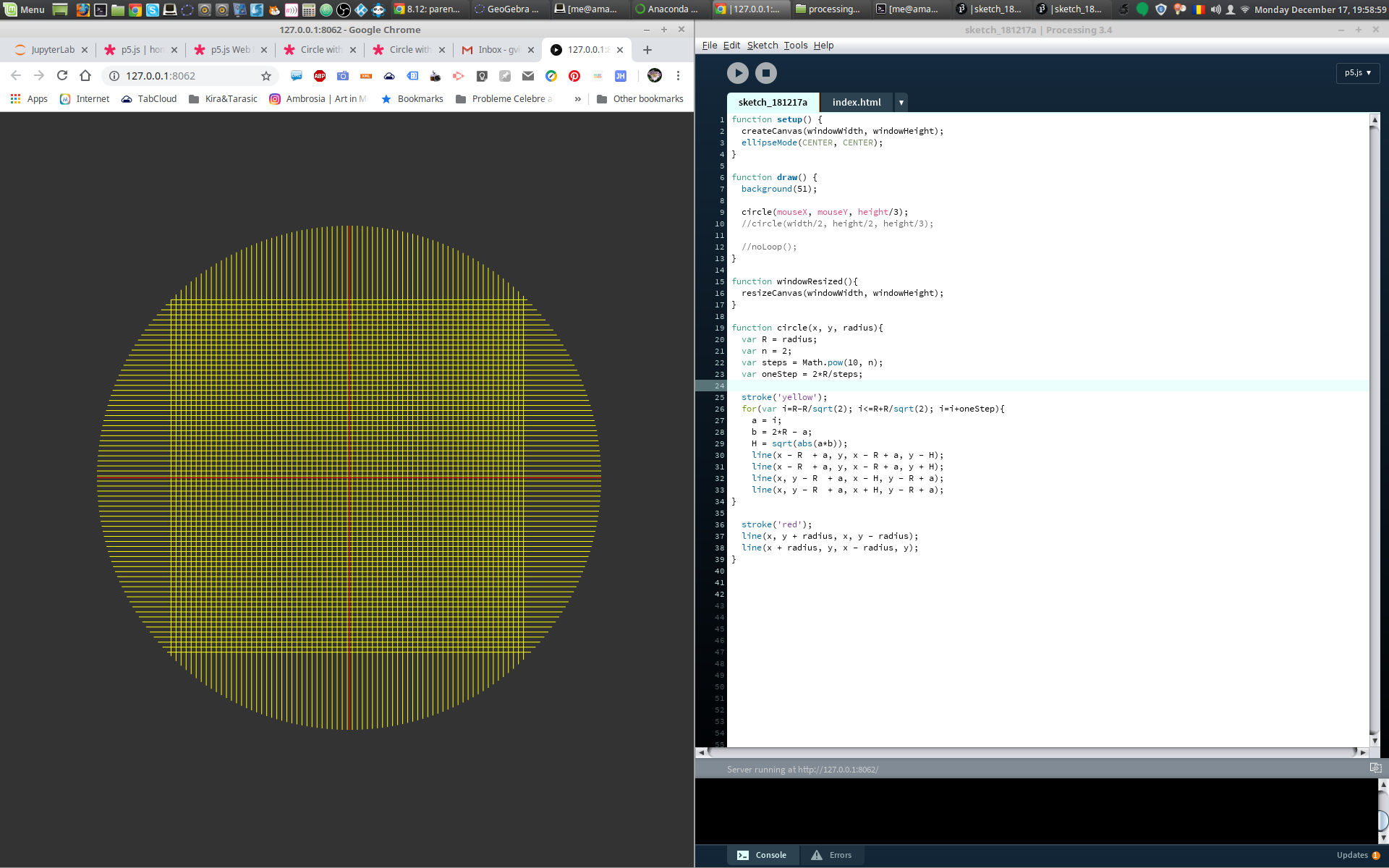Screen dimensions: 1389x868
Task: Open the Tools menu in Processing
Action: pyautogui.click(x=796, y=45)
